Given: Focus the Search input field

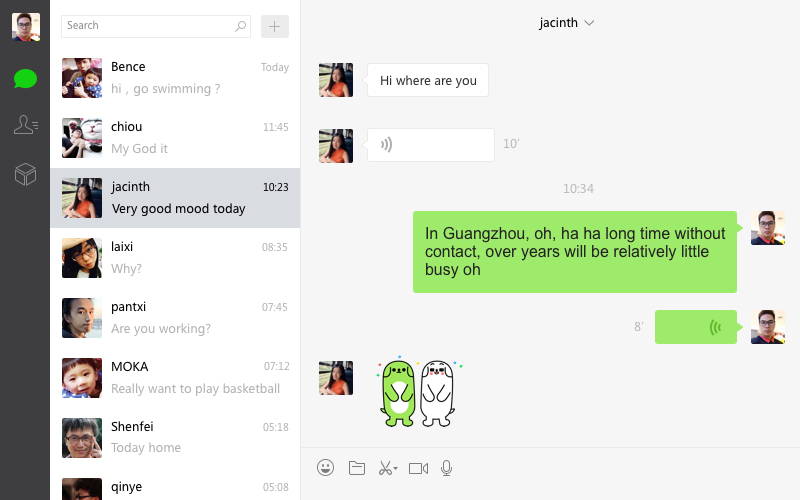Looking at the screenshot, I should 156,26.
